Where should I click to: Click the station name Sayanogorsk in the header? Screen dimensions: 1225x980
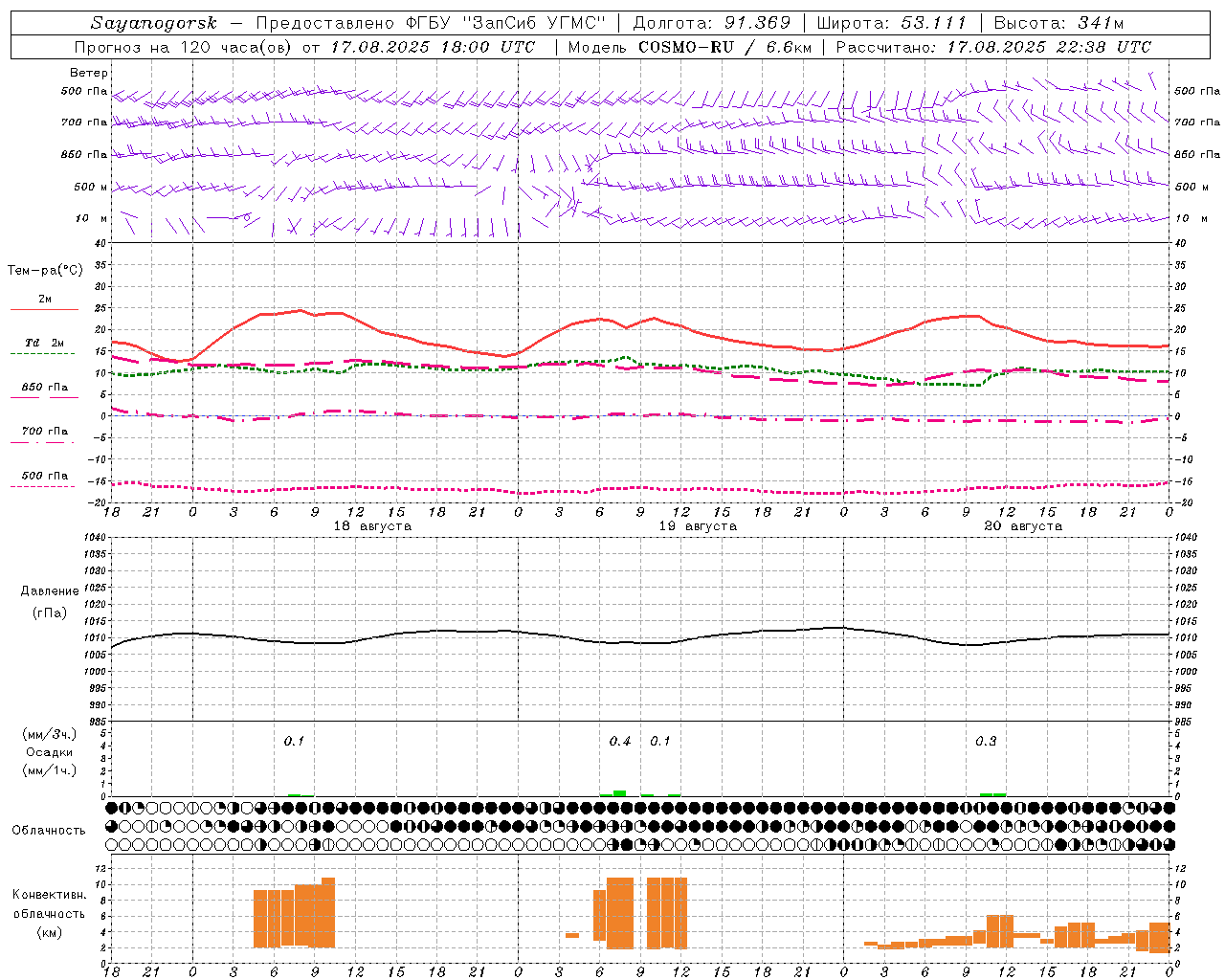click(x=154, y=23)
